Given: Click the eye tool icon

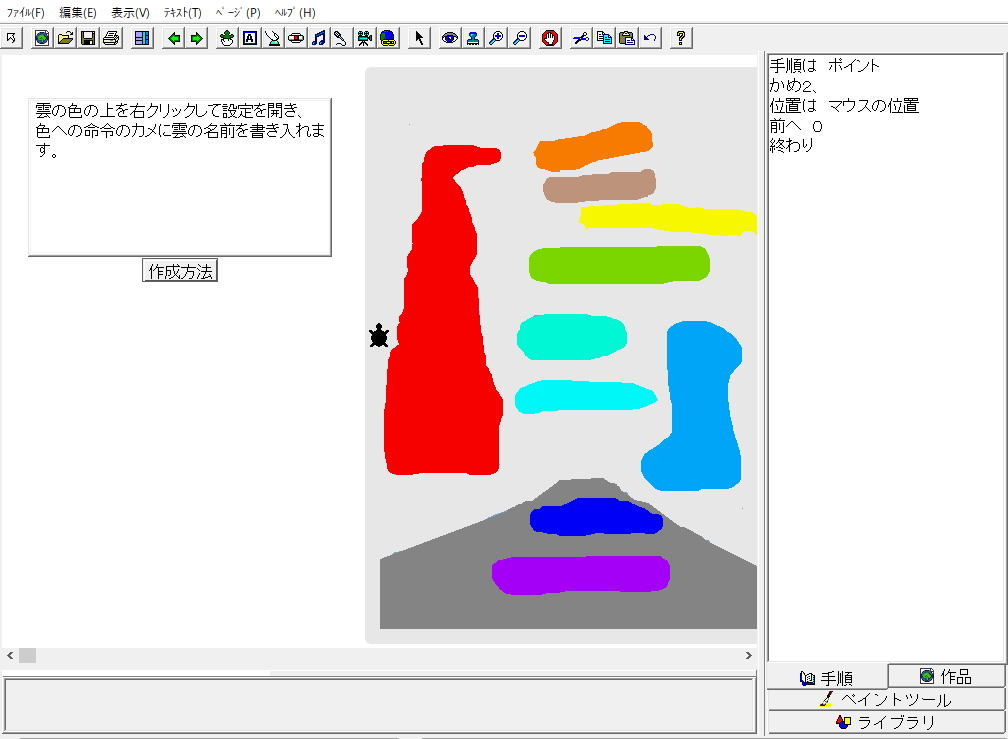Looking at the screenshot, I should point(450,38).
